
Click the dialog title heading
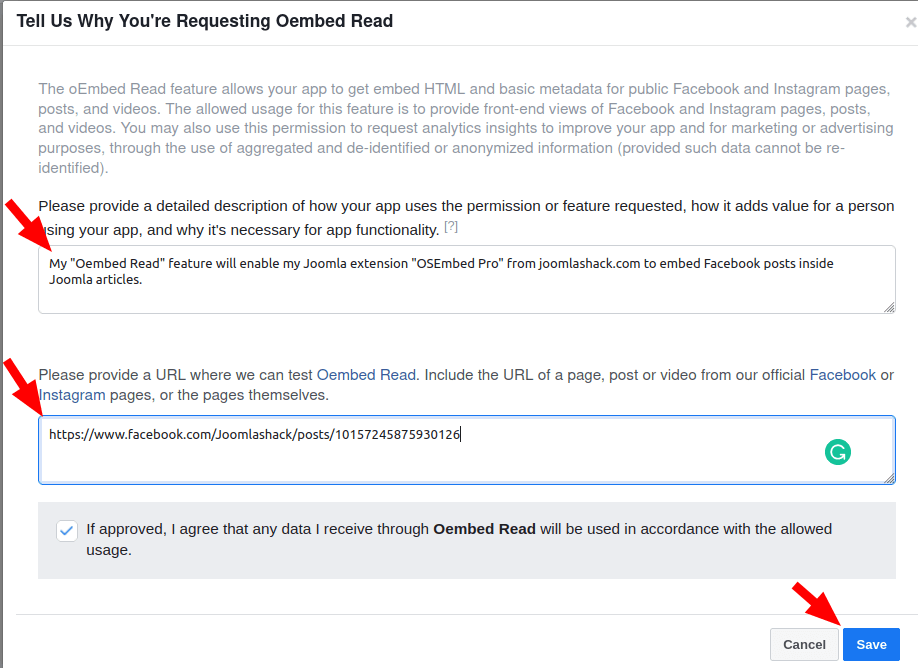pyautogui.click(x=205, y=21)
